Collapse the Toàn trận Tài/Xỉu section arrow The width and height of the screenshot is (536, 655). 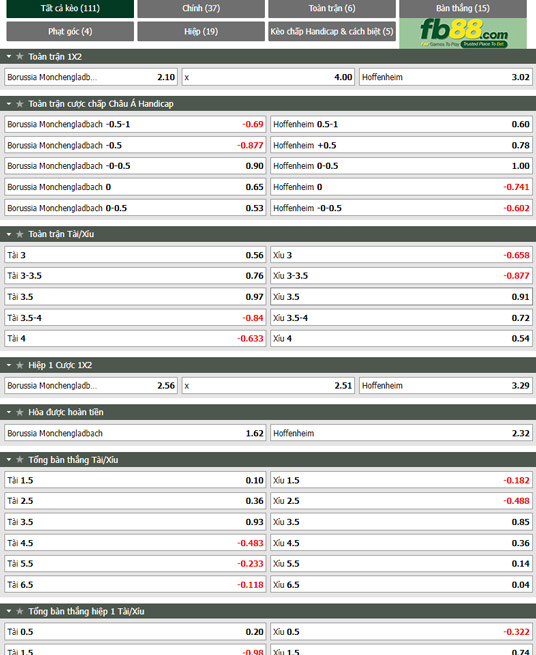[x=9, y=234]
